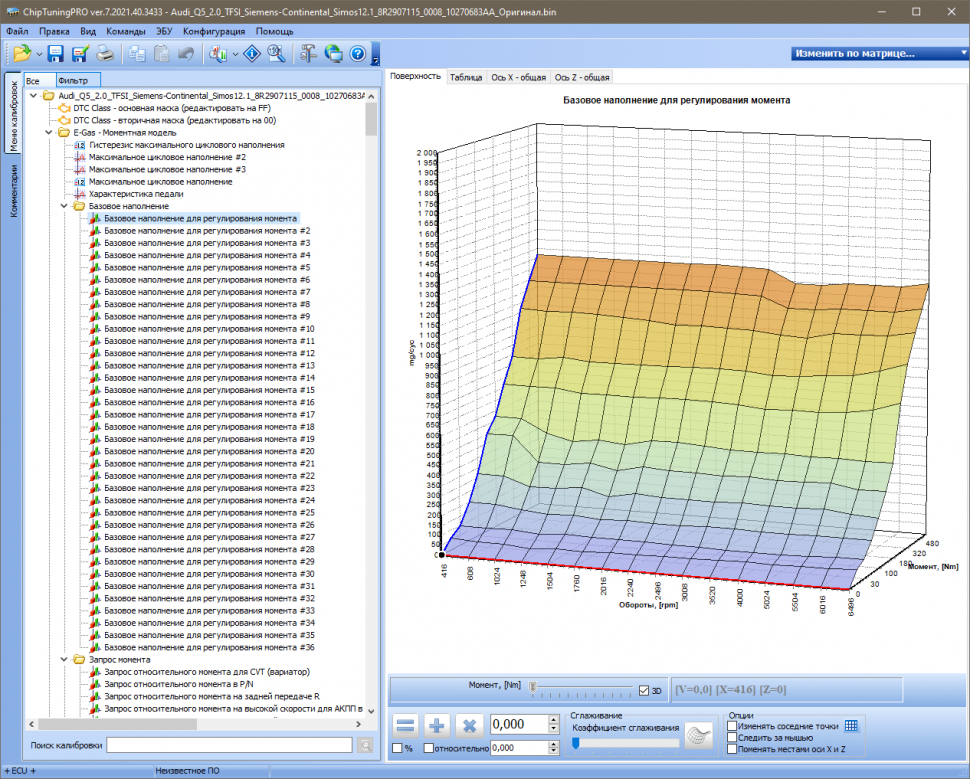Switch to the 'Таблица' tab

(466, 77)
